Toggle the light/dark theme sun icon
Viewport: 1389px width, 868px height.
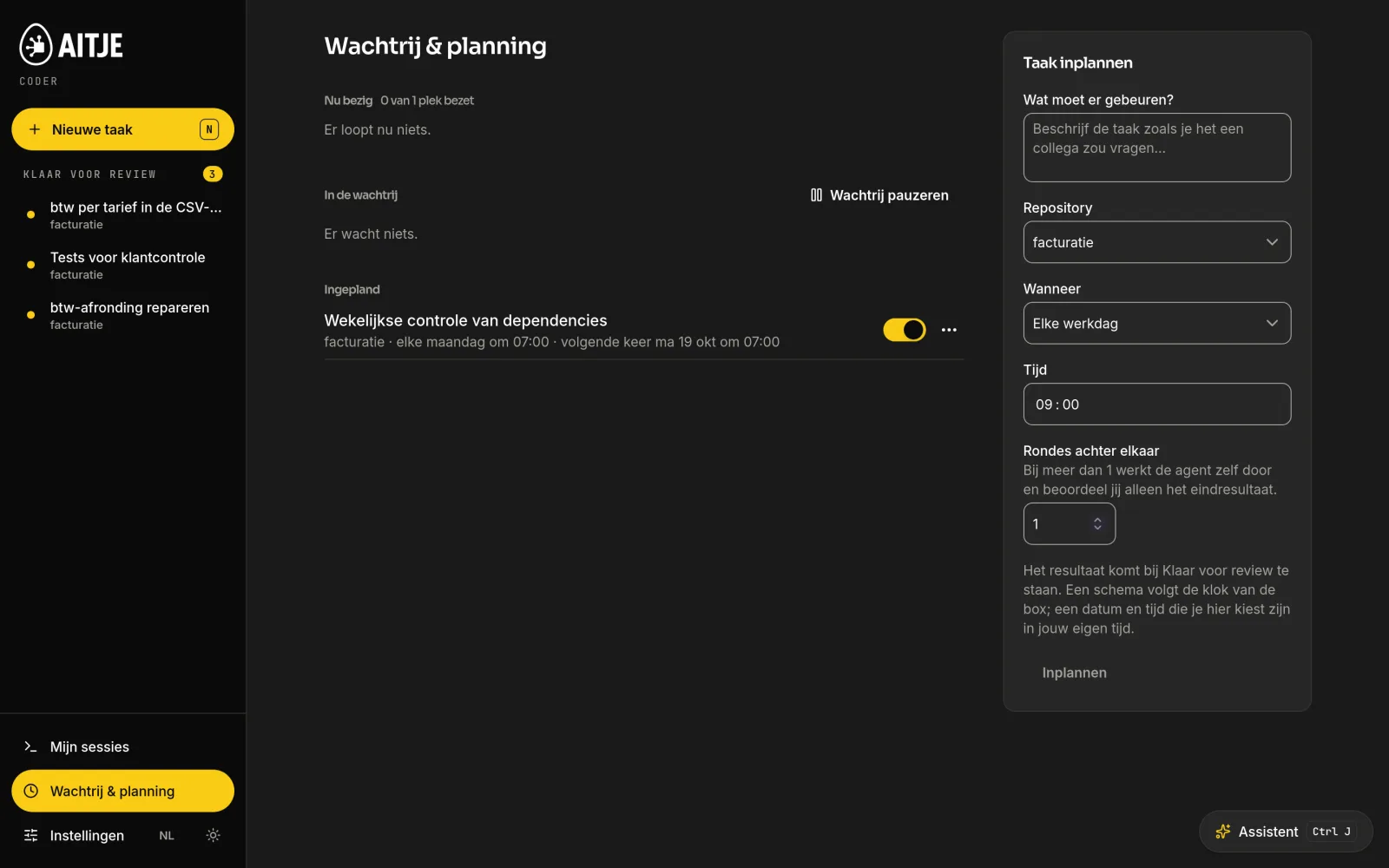click(x=213, y=835)
